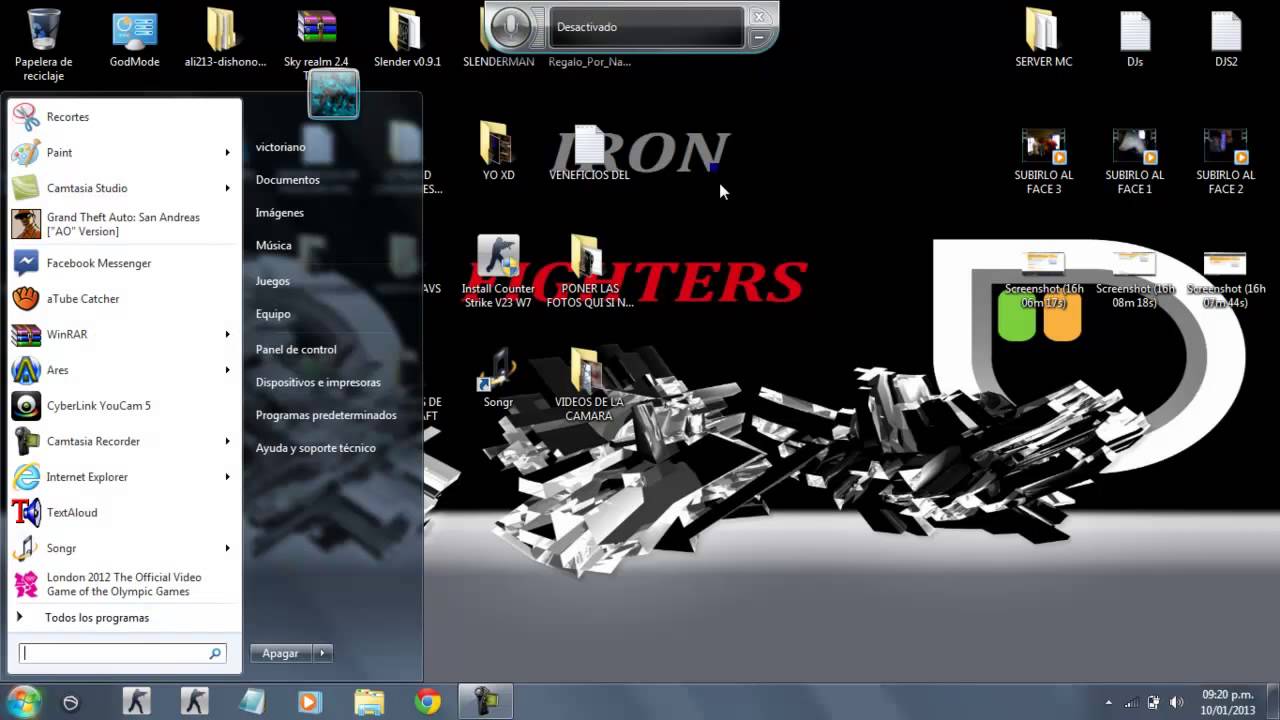Select the Slender v0.9.1 folder
Screen dimensions: 1280x720
(x=406, y=40)
